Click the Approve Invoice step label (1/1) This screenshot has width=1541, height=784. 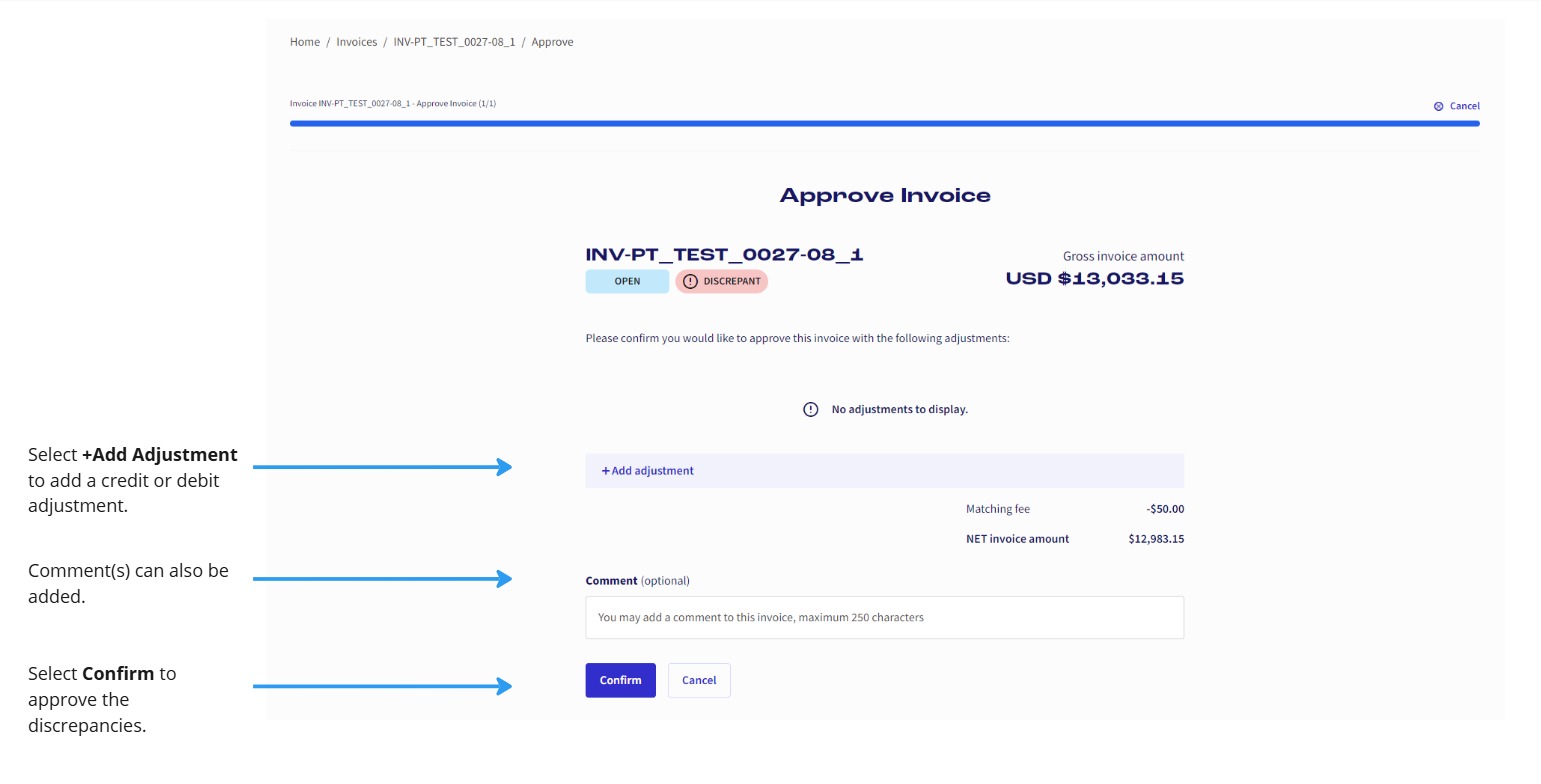[x=393, y=104]
